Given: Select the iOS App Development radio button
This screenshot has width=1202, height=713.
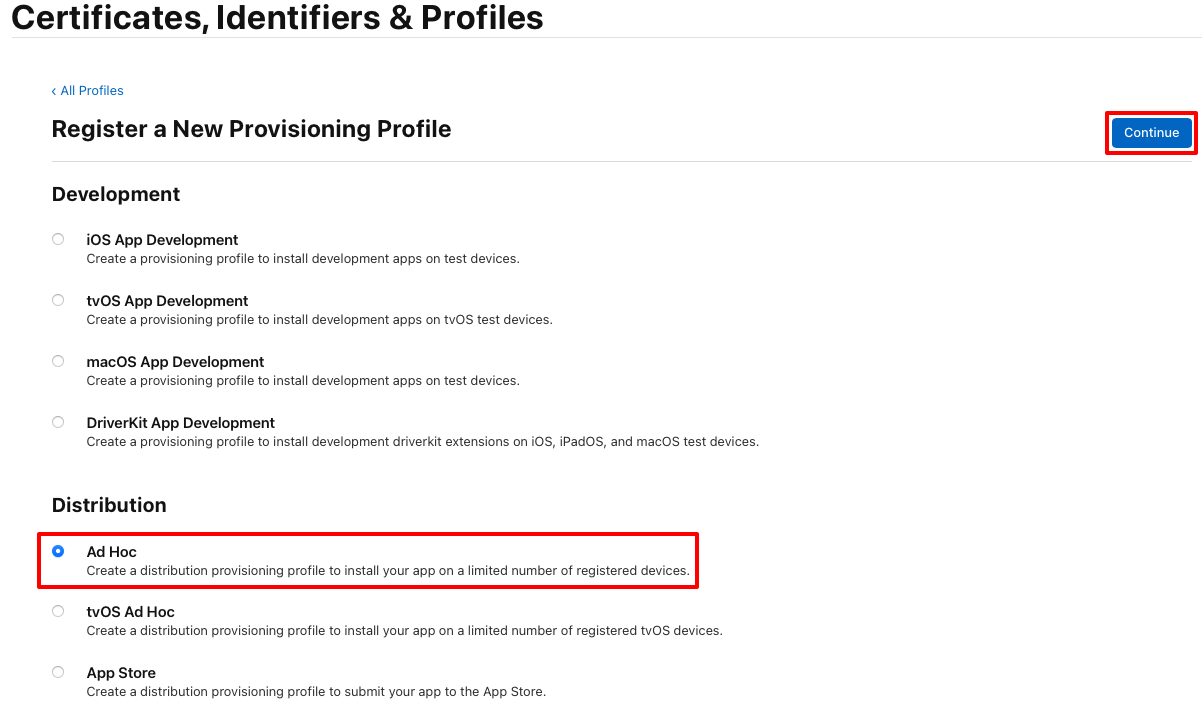Looking at the screenshot, I should [57, 238].
